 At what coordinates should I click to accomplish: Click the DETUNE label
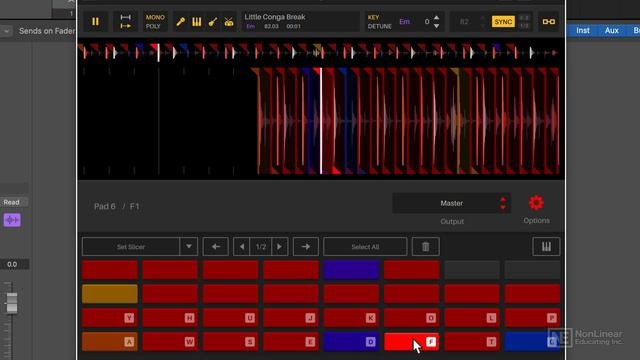point(380,26)
